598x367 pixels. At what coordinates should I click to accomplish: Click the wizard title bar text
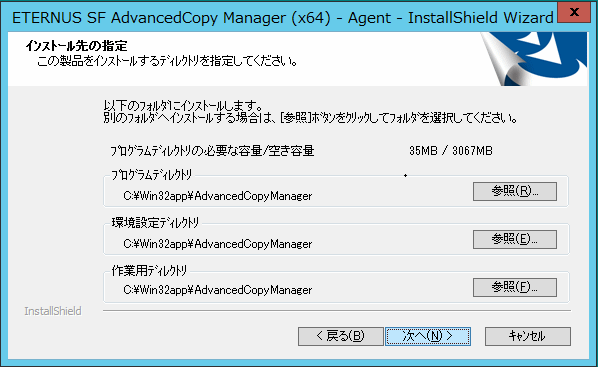[283, 18]
